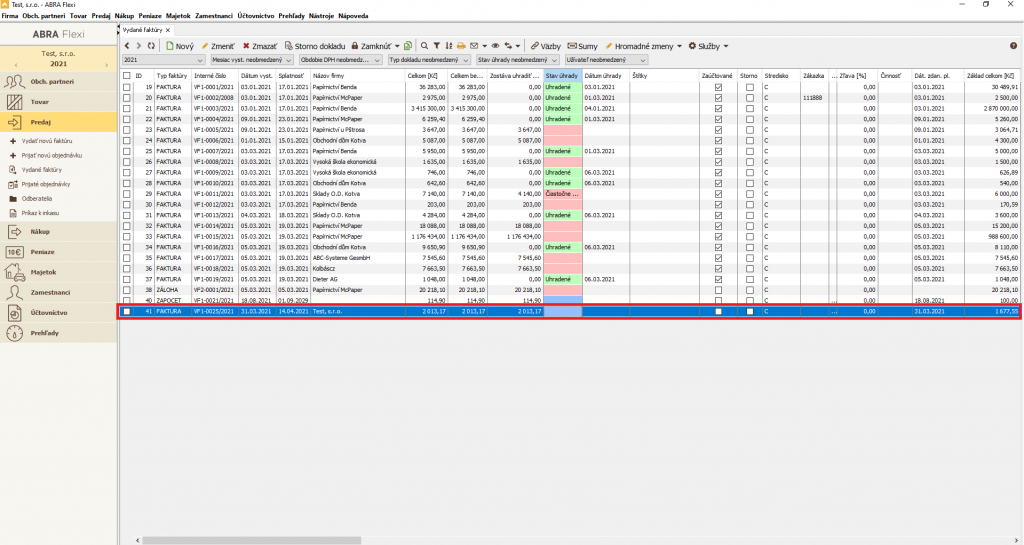Click the green copy document icon
This screenshot has width=1024, height=545.
[x=408, y=46]
